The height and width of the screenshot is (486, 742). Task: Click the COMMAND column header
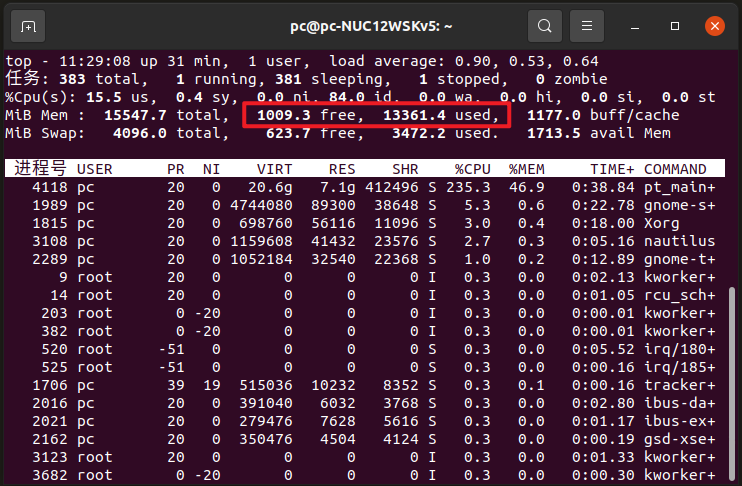(x=675, y=169)
